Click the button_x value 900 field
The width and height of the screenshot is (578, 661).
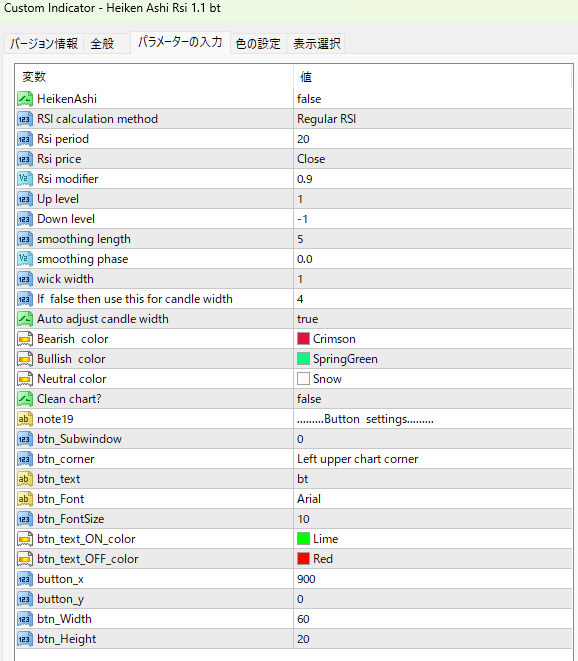coord(433,579)
